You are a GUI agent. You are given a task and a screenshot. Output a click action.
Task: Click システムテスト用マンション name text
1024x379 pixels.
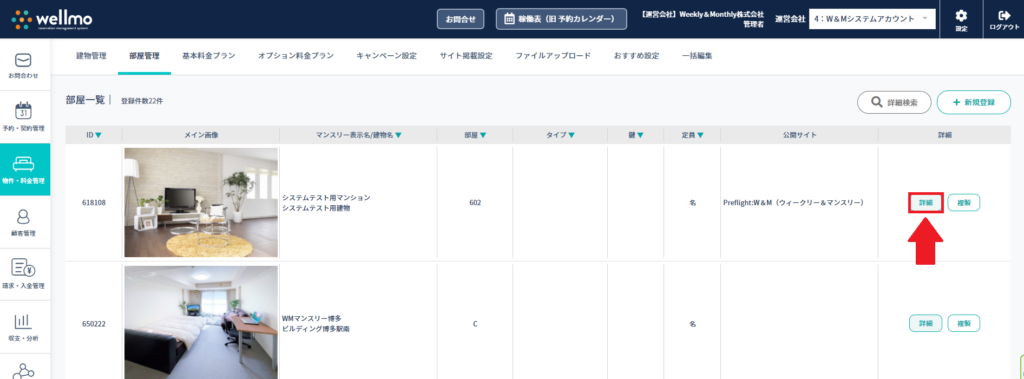[x=326, y=197]
